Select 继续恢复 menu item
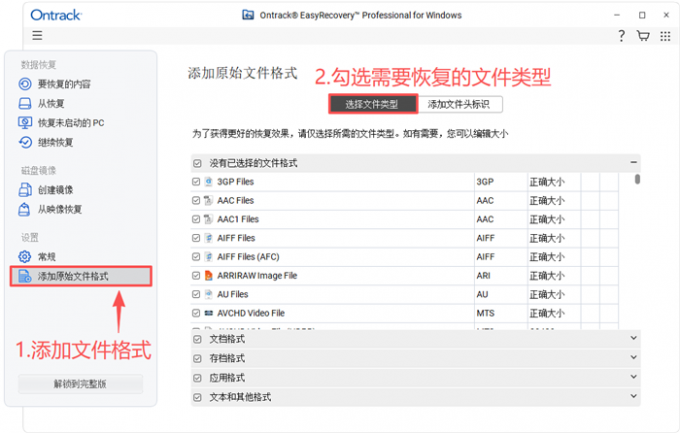The height and width of the screenshot is (433, 680). [x=55, y=142]
